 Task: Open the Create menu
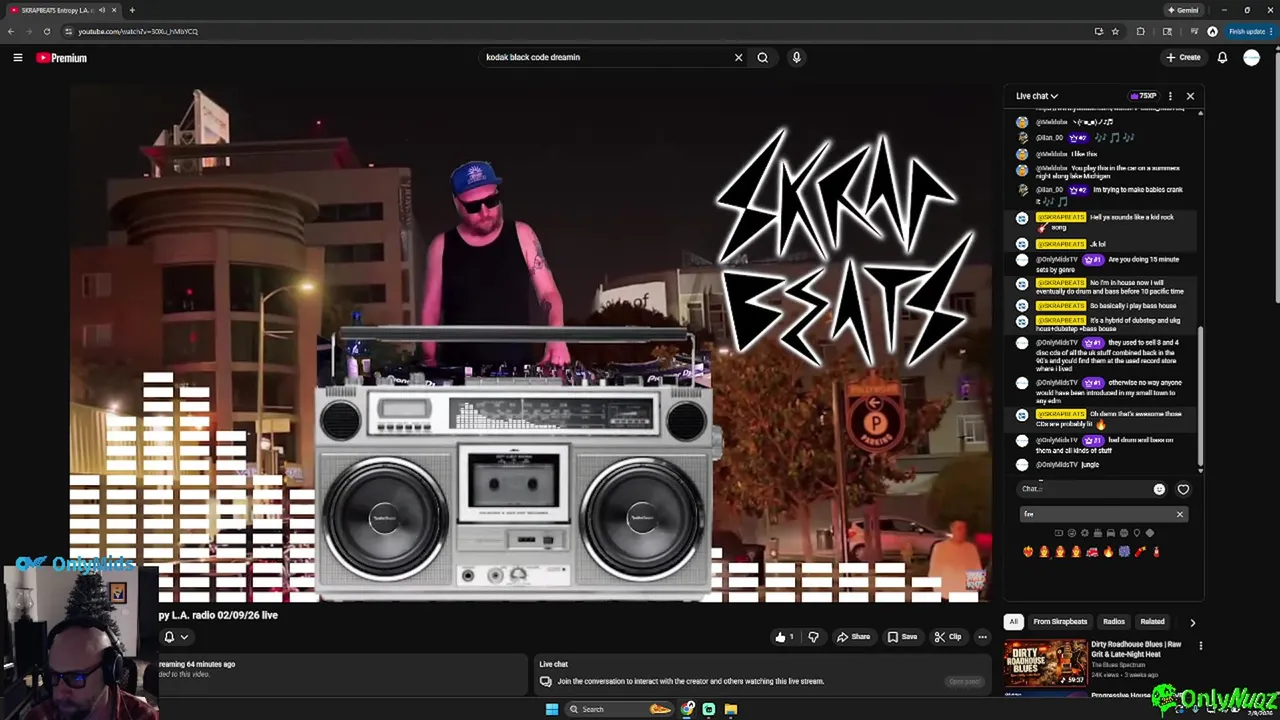click(1183, 57)
